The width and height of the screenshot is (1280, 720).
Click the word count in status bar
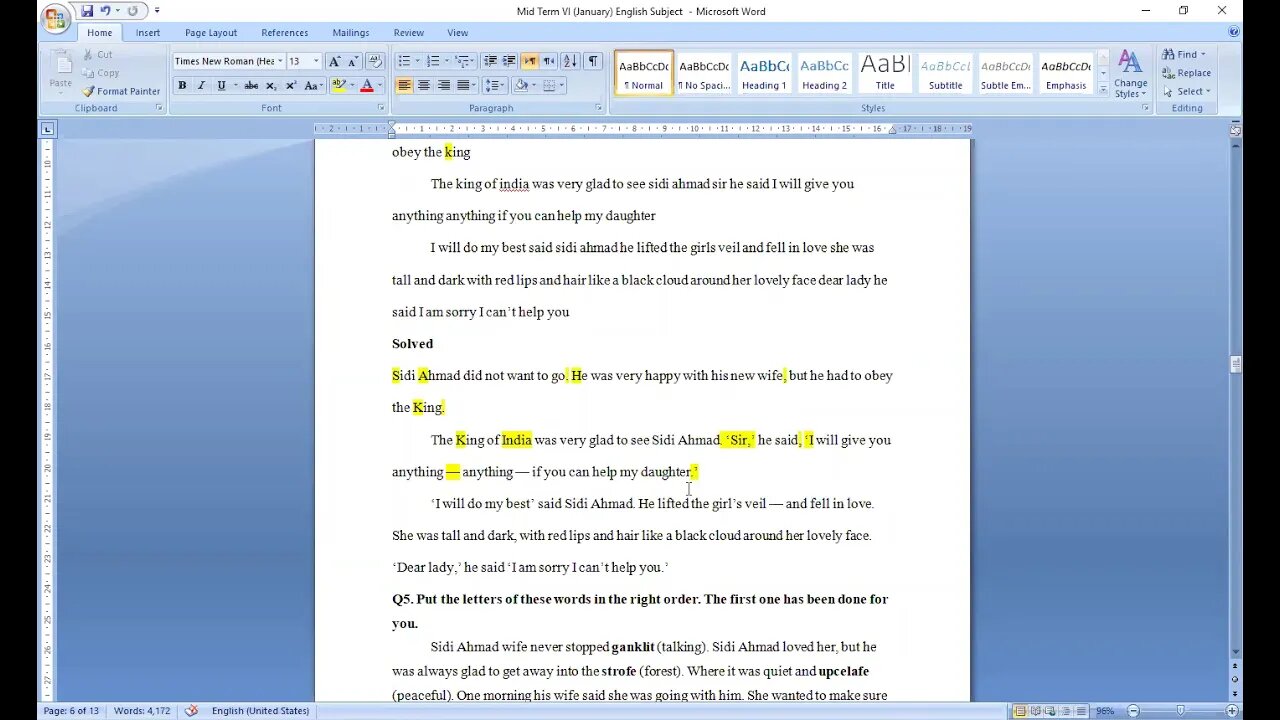coord(142,711)
